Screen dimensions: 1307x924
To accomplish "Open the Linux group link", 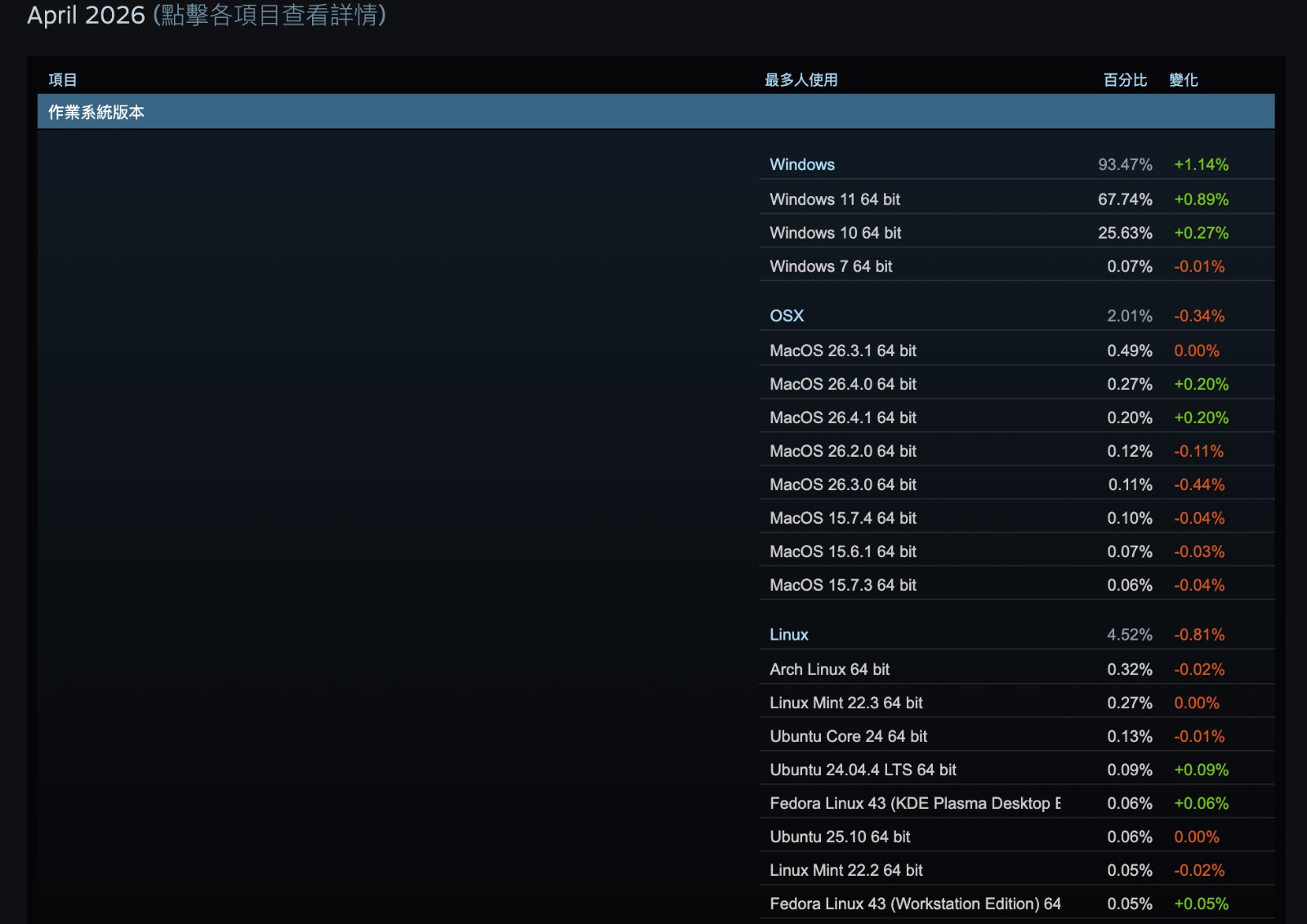I will tap(789, 635).
